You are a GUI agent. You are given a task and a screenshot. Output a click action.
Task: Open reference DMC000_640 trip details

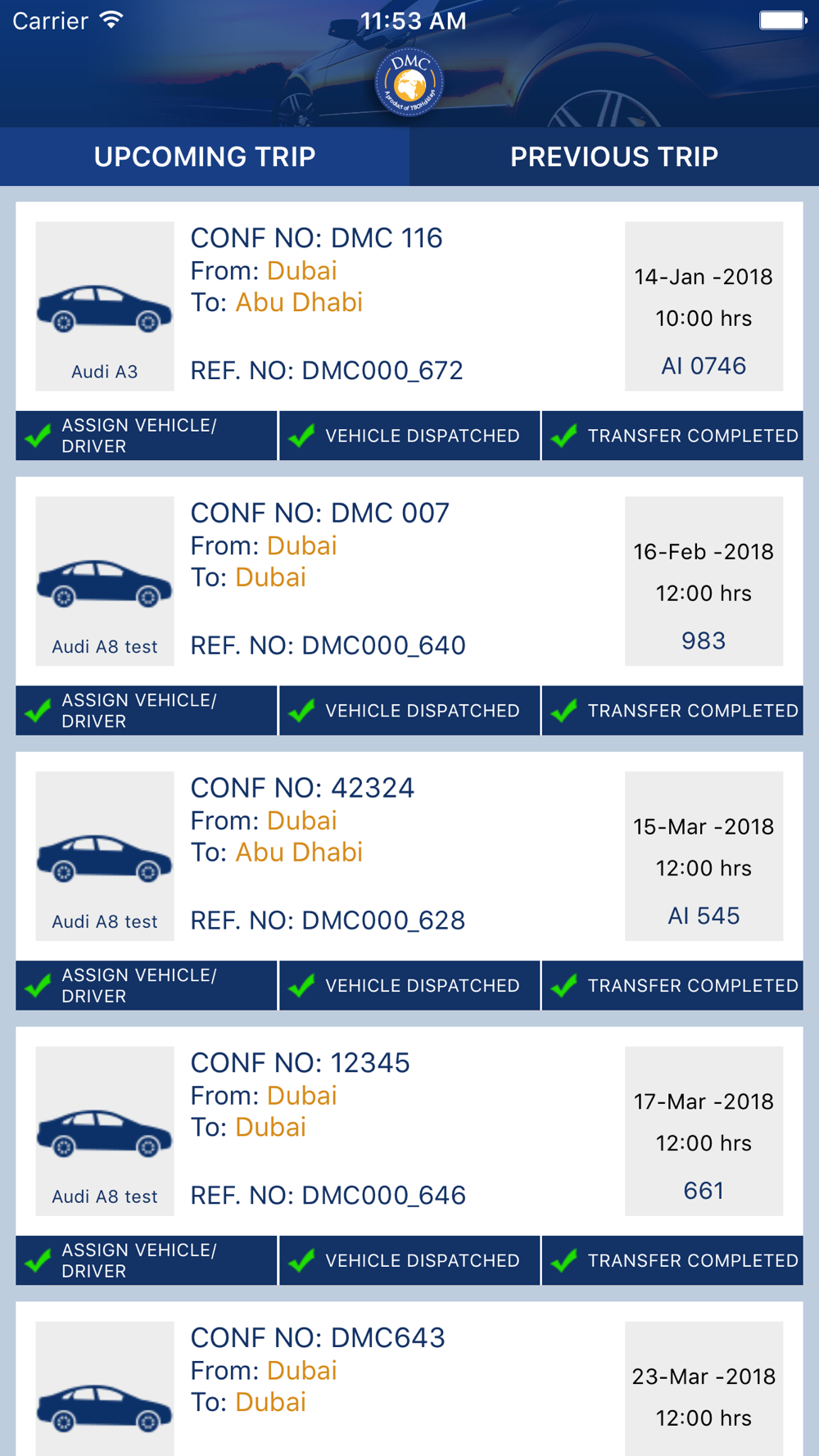[328, 645]
